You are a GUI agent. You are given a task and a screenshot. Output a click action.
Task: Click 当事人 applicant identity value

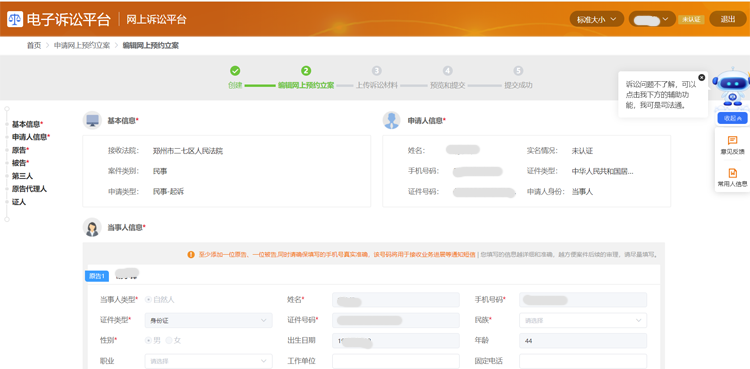click(x=582, y=191)
